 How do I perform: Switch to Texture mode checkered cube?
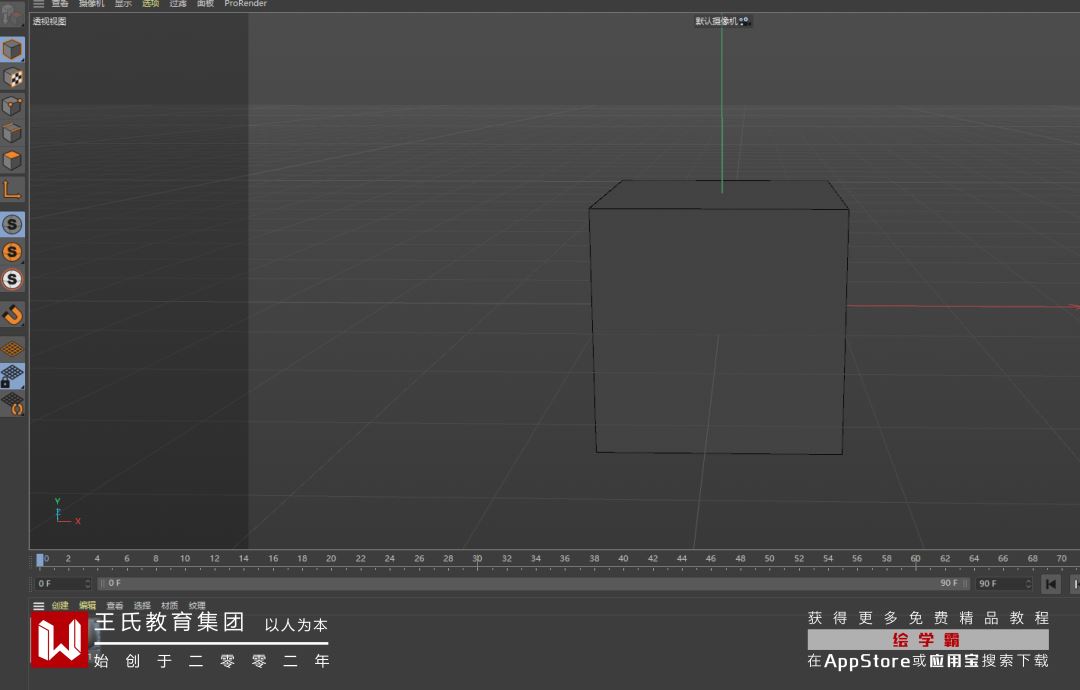pyautogui.click(x=12, y=78)
